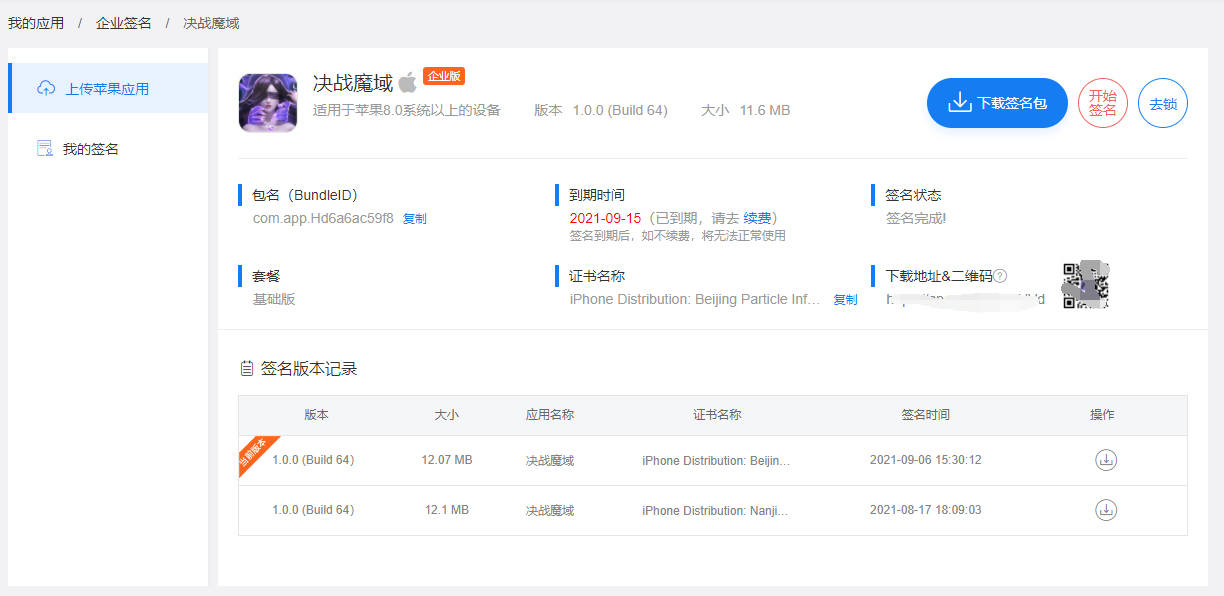This screenshot has width=1224, height=596.
Task: Click iPhone Distribution: Nanji… certificate cell
Action: pos(716,510)
